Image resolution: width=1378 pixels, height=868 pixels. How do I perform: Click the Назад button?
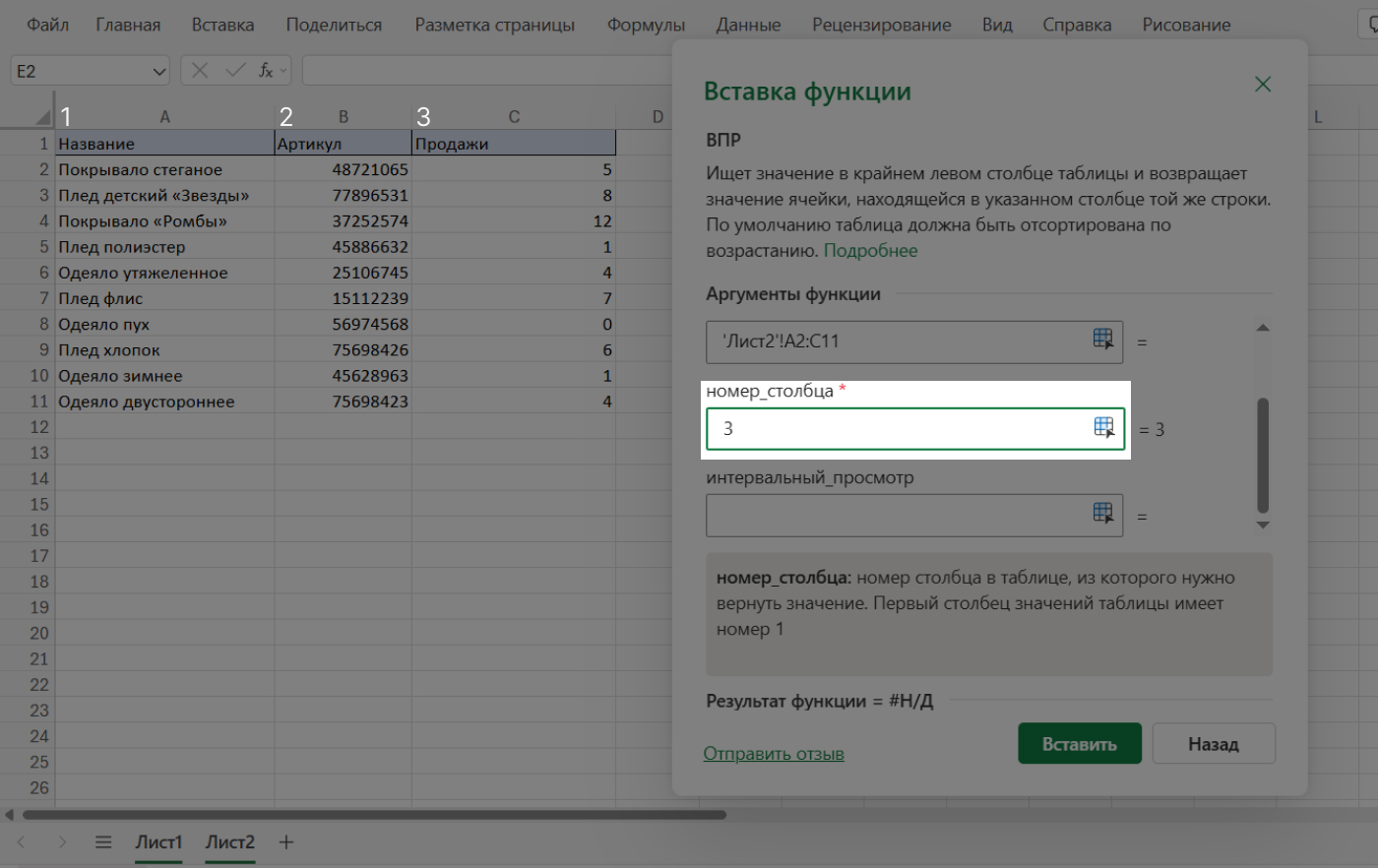point(1213,744)
